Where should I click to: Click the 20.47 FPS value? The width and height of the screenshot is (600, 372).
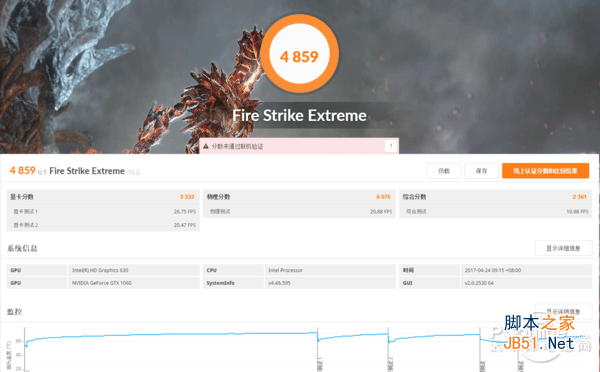(x=185, y=225)
